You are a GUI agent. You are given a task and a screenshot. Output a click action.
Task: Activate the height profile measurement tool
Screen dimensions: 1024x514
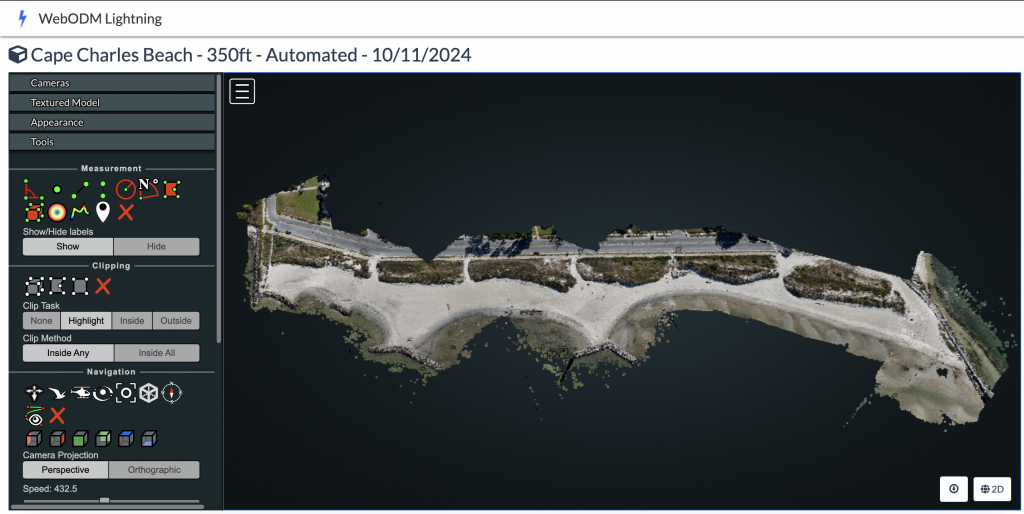tap(80, 211)
